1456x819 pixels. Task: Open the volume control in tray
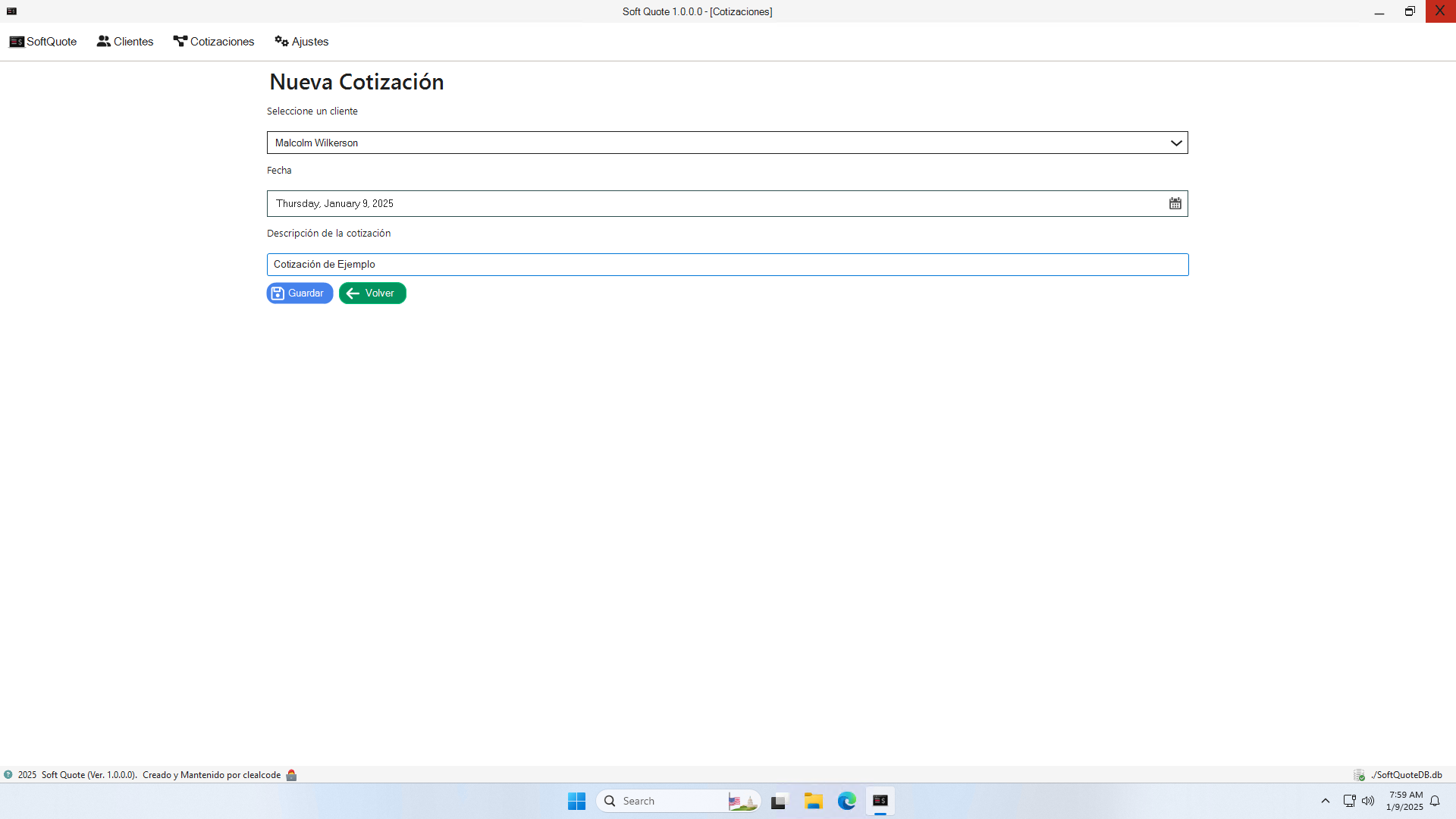[x=1368, y=801]
